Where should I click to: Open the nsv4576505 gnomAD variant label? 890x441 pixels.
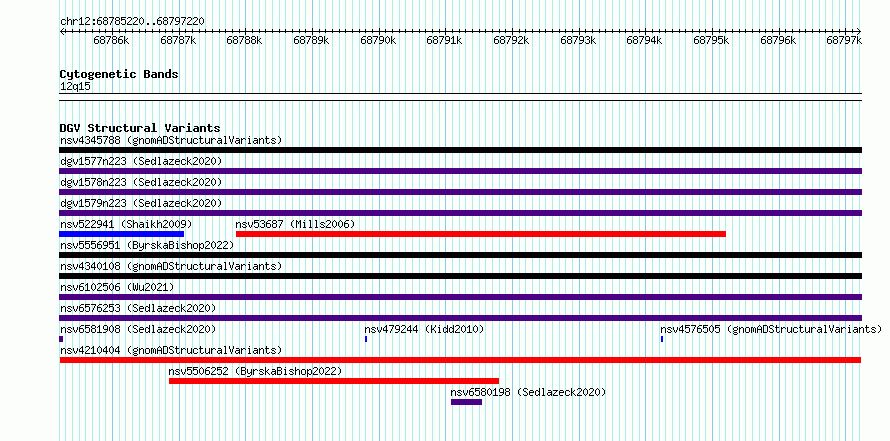click(771, 329)
